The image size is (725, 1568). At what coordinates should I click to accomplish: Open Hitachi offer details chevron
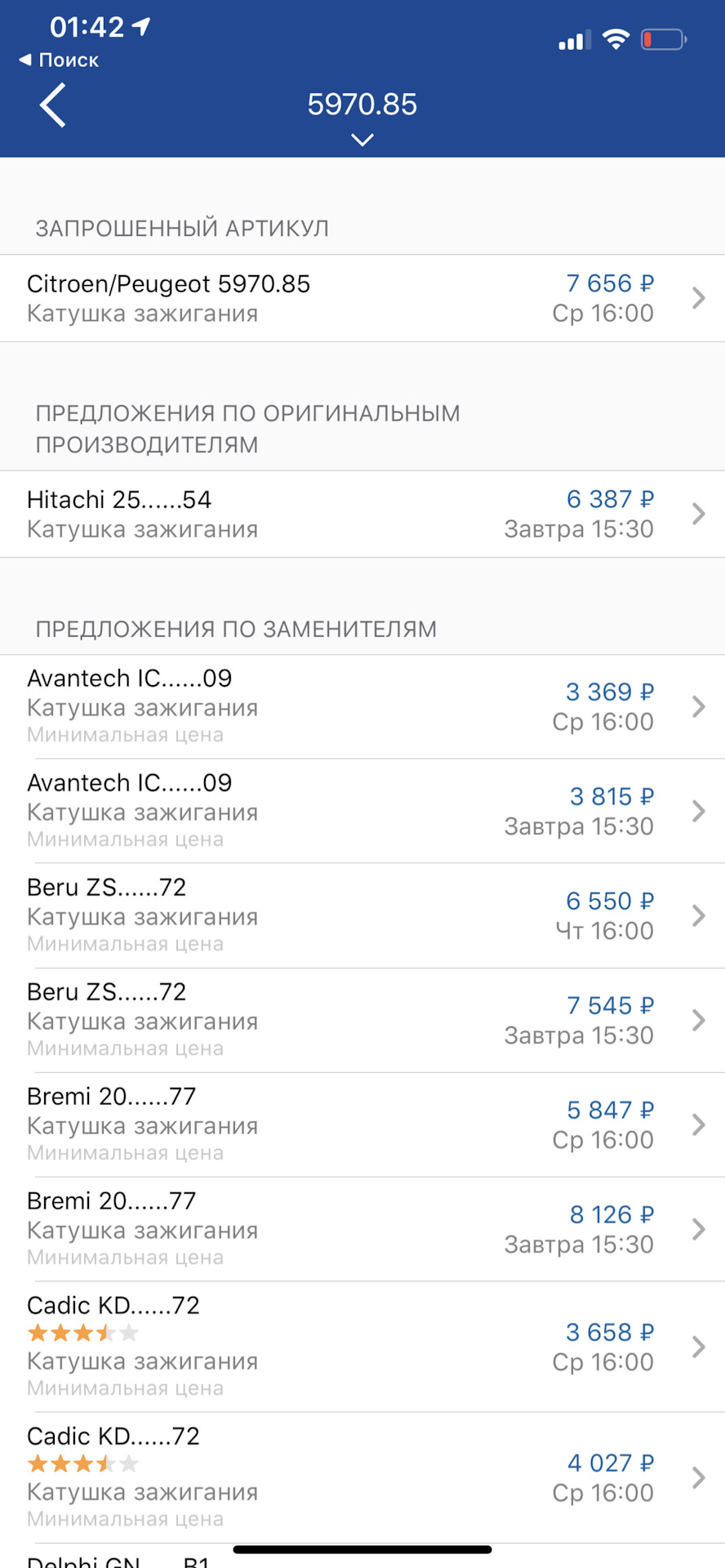tap(698, 514)
